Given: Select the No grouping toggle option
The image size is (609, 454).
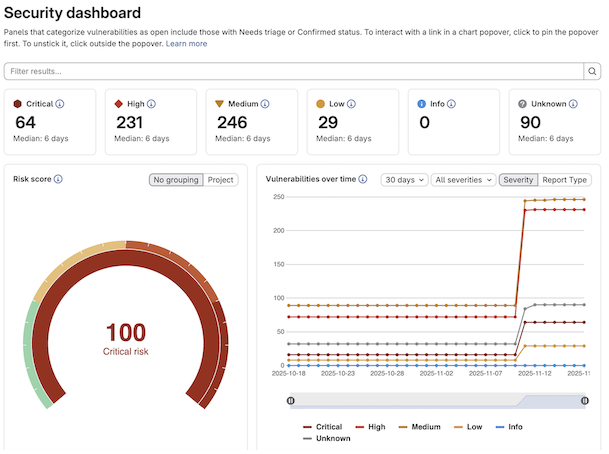Looking at the screenshot, I should coord(176,180).
